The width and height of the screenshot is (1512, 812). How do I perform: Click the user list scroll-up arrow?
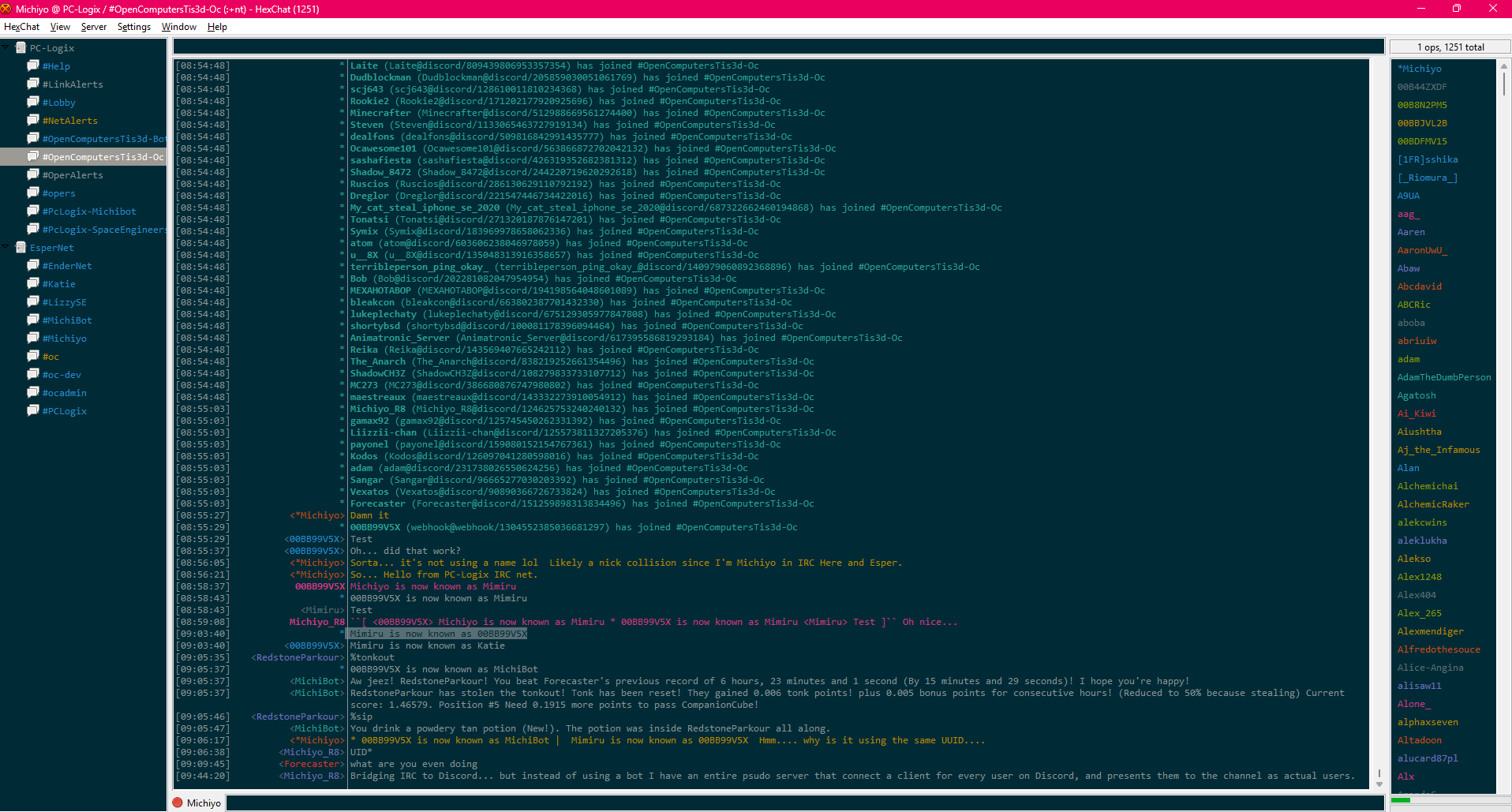(x=1504, y=66)
